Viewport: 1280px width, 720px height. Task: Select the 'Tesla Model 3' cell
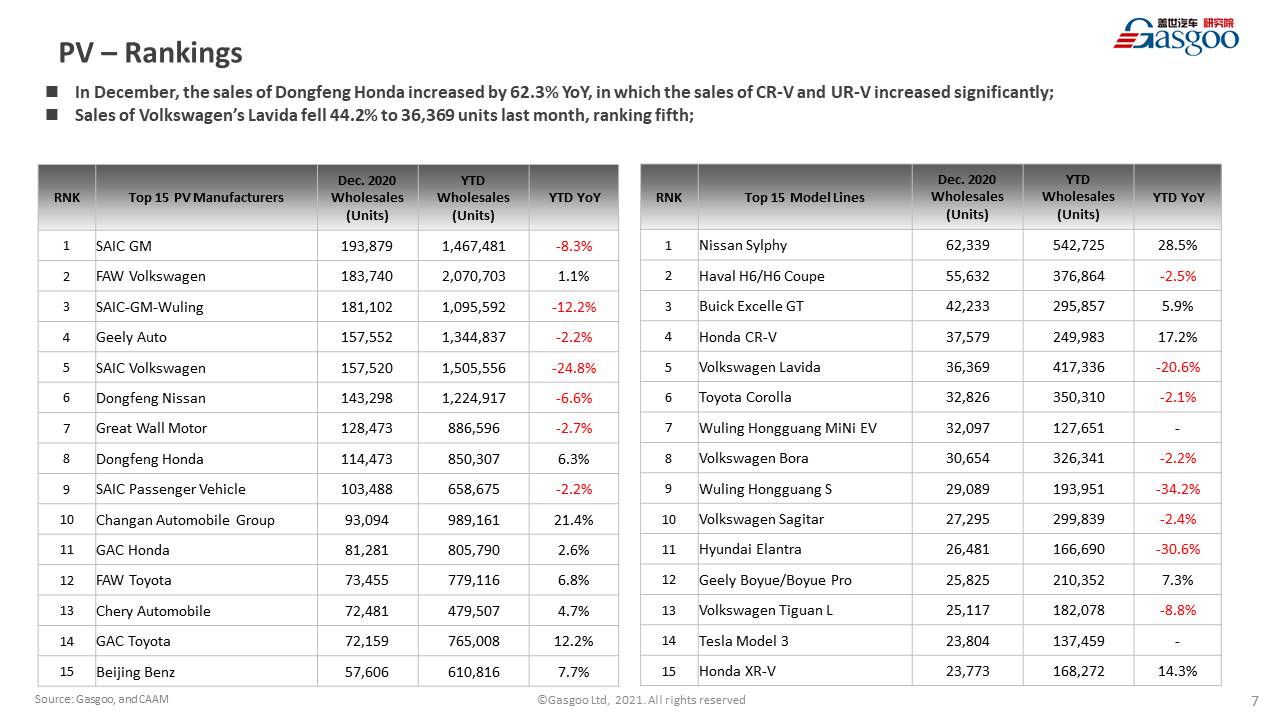(805, 641)
